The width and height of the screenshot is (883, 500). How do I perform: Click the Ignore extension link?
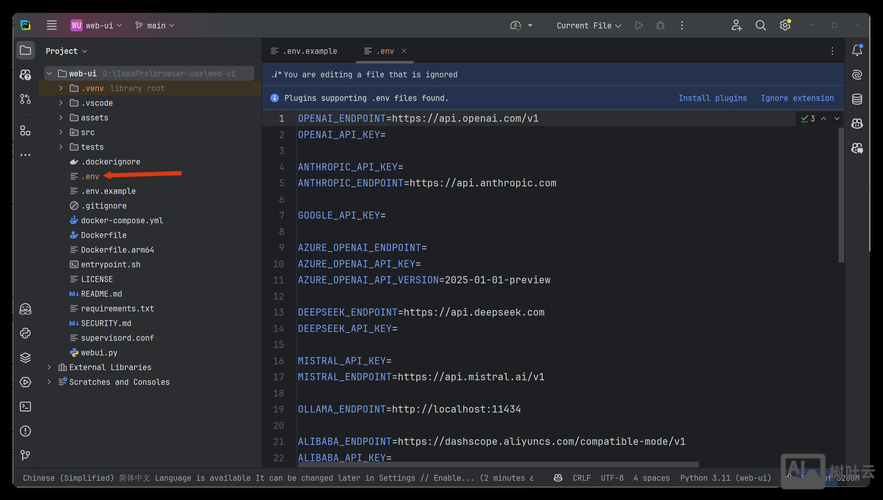(797, 98)
